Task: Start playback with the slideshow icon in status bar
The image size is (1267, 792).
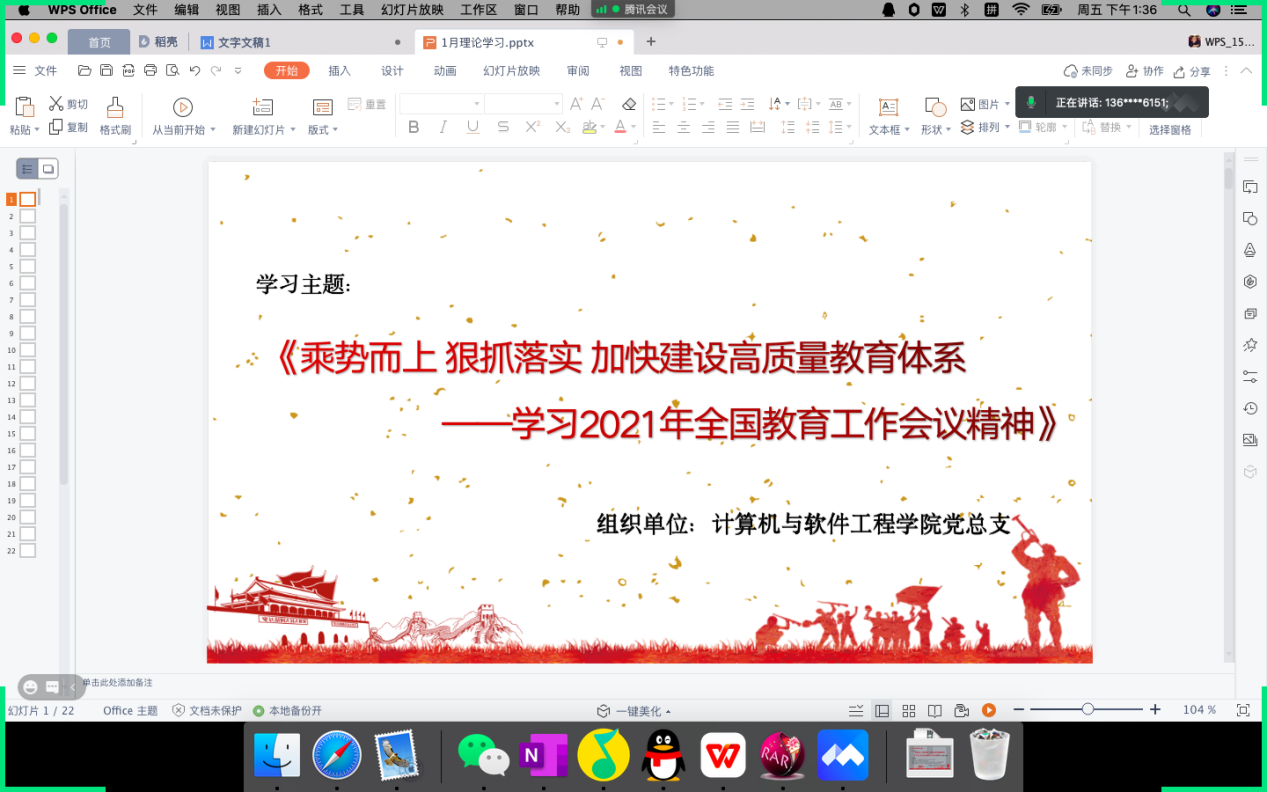Action: pos(988,710)
